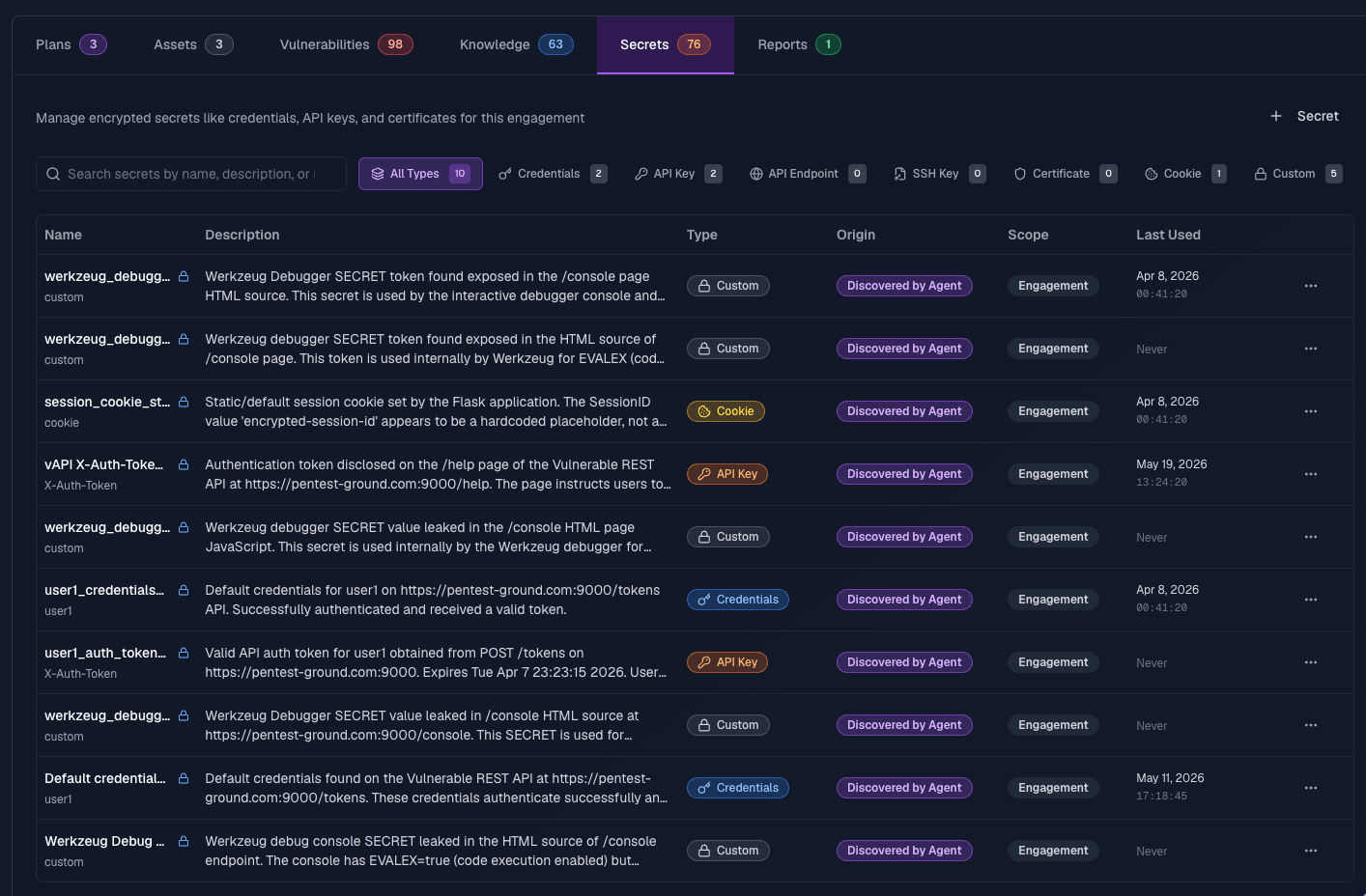This screenshot has height=896, width=1366.
Task: Select the session_cookie_st secret name
Action: tap(107, 402)
